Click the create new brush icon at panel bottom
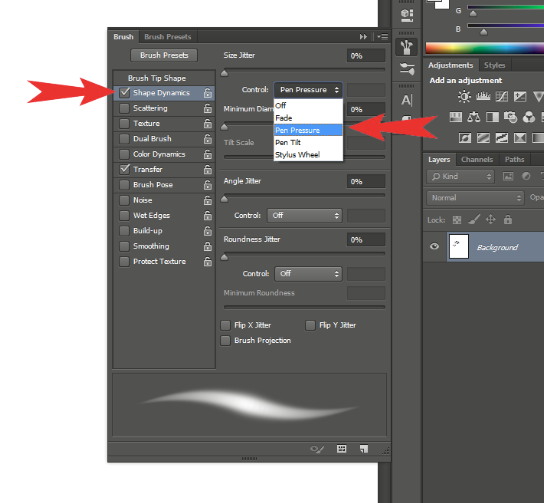This screenshot has width=544, height=503. point(364,449)
